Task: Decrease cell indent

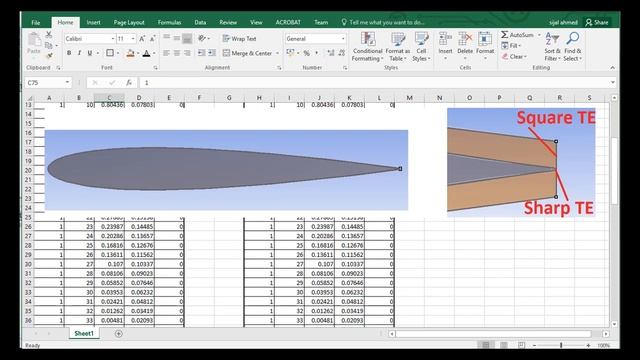Action: (x=202, y=53)
